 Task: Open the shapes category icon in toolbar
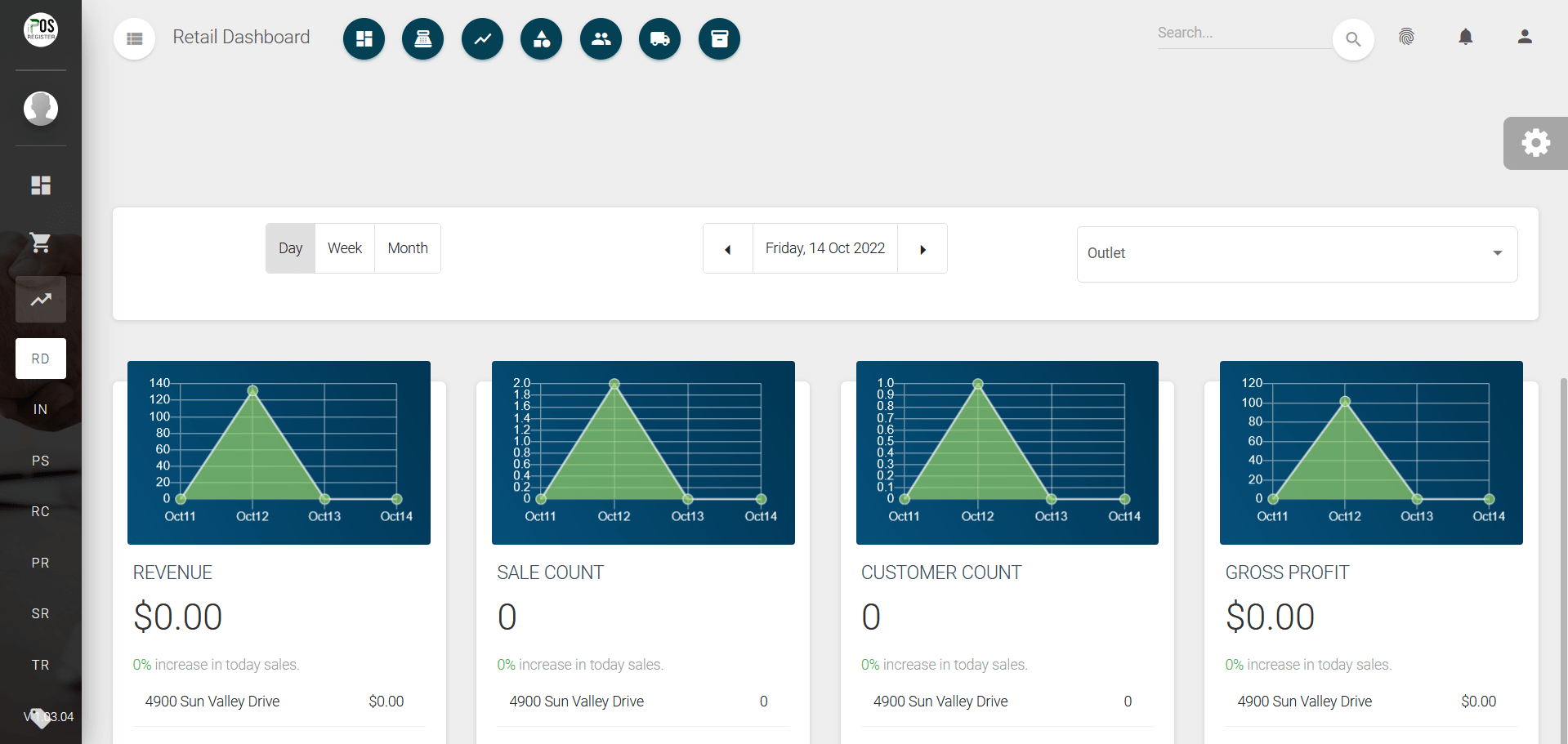[541, 38]
